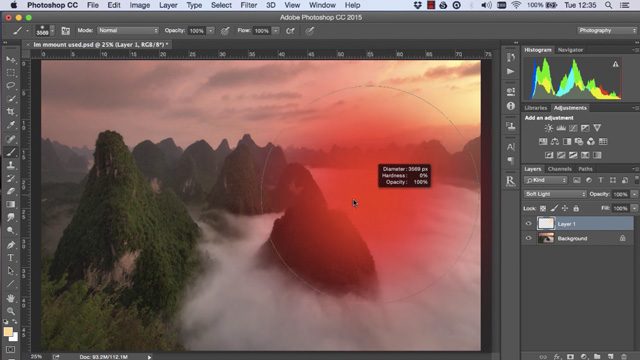Select the Eyedropper tool
640x360 pixels.
point(11,125)
